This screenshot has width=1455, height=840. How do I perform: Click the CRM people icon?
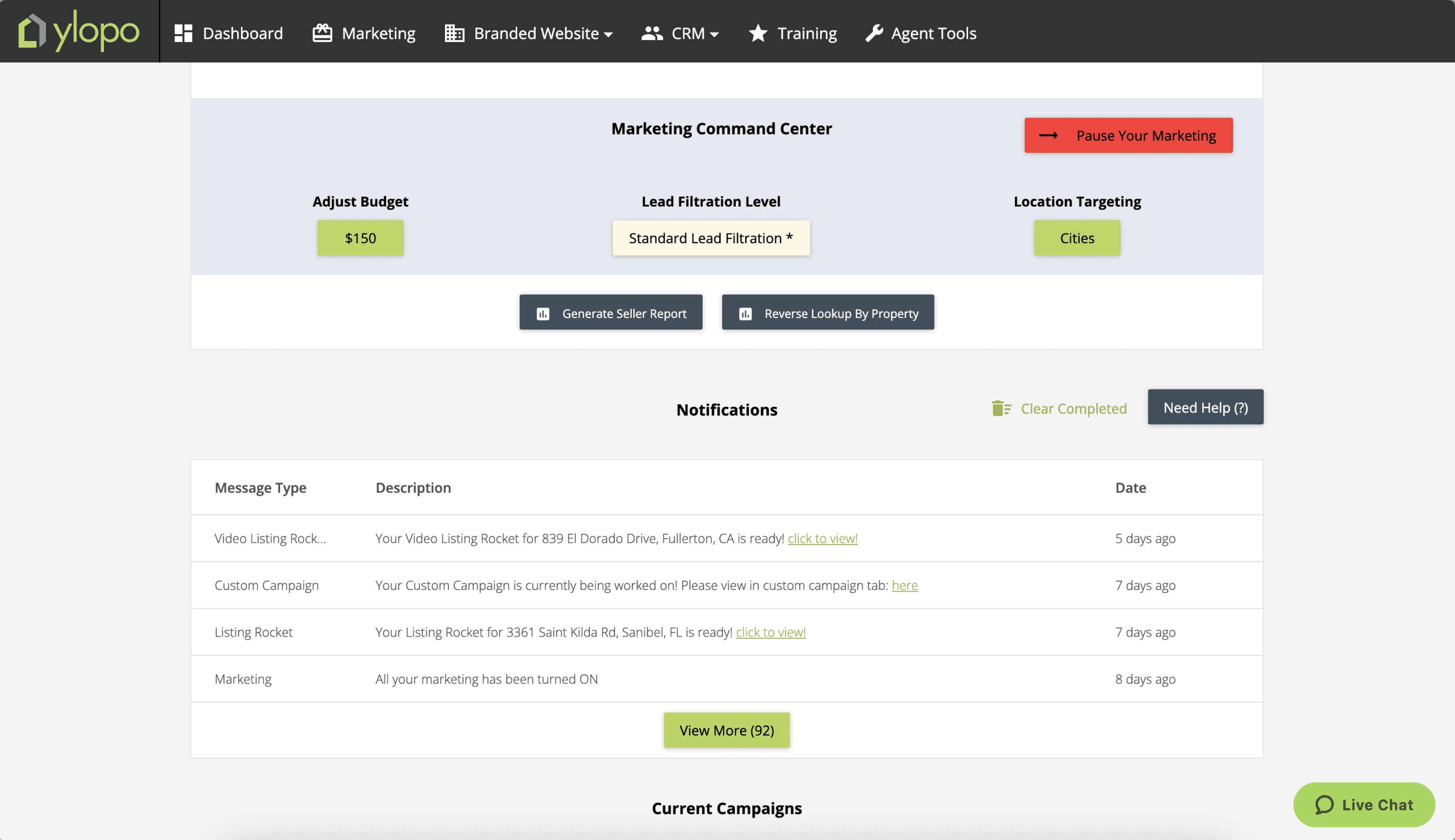pyautogui.click(x=652, y=33)
